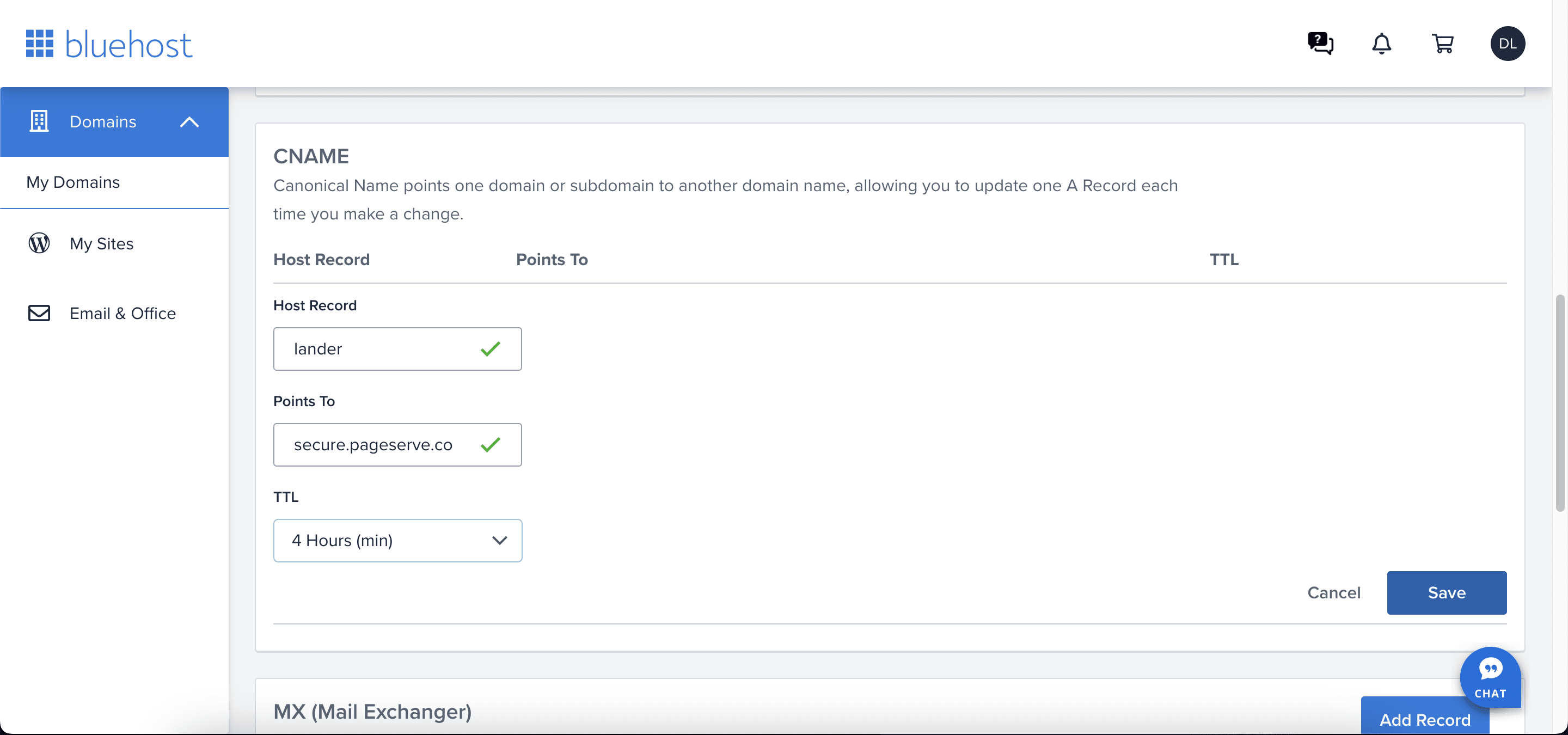Open My Domains submenu item
Viewport: 1568px width, 735px height.
pyautogui.click(x=73, y=182)
